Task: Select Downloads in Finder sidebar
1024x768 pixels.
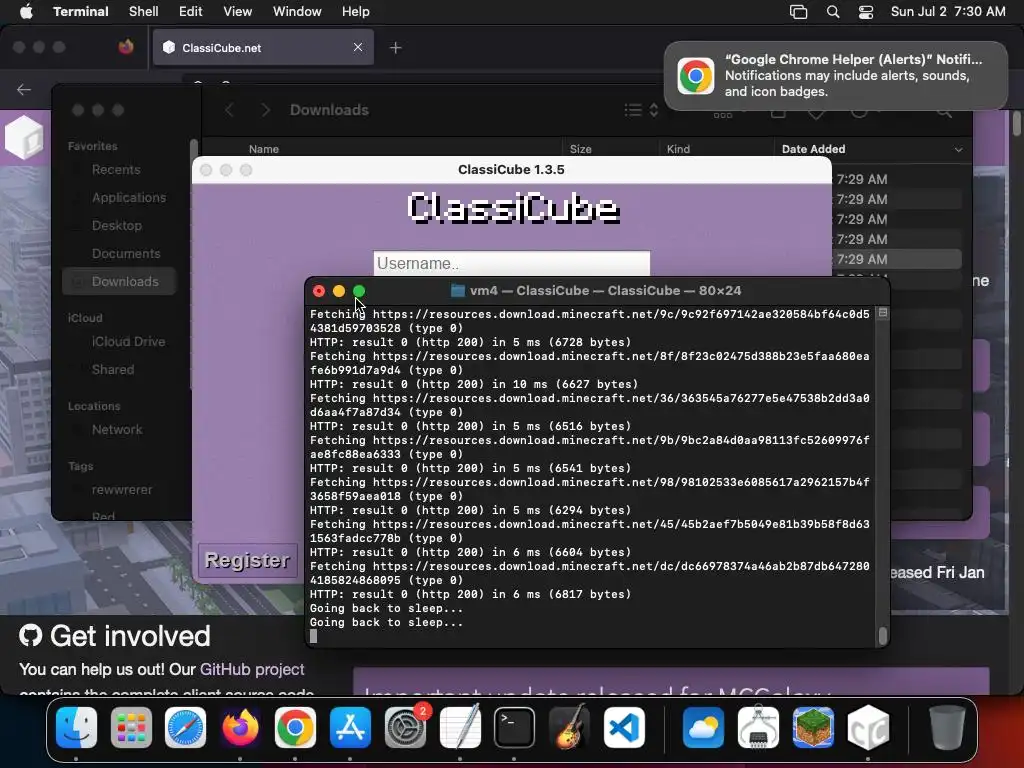Action: (120, 281)
